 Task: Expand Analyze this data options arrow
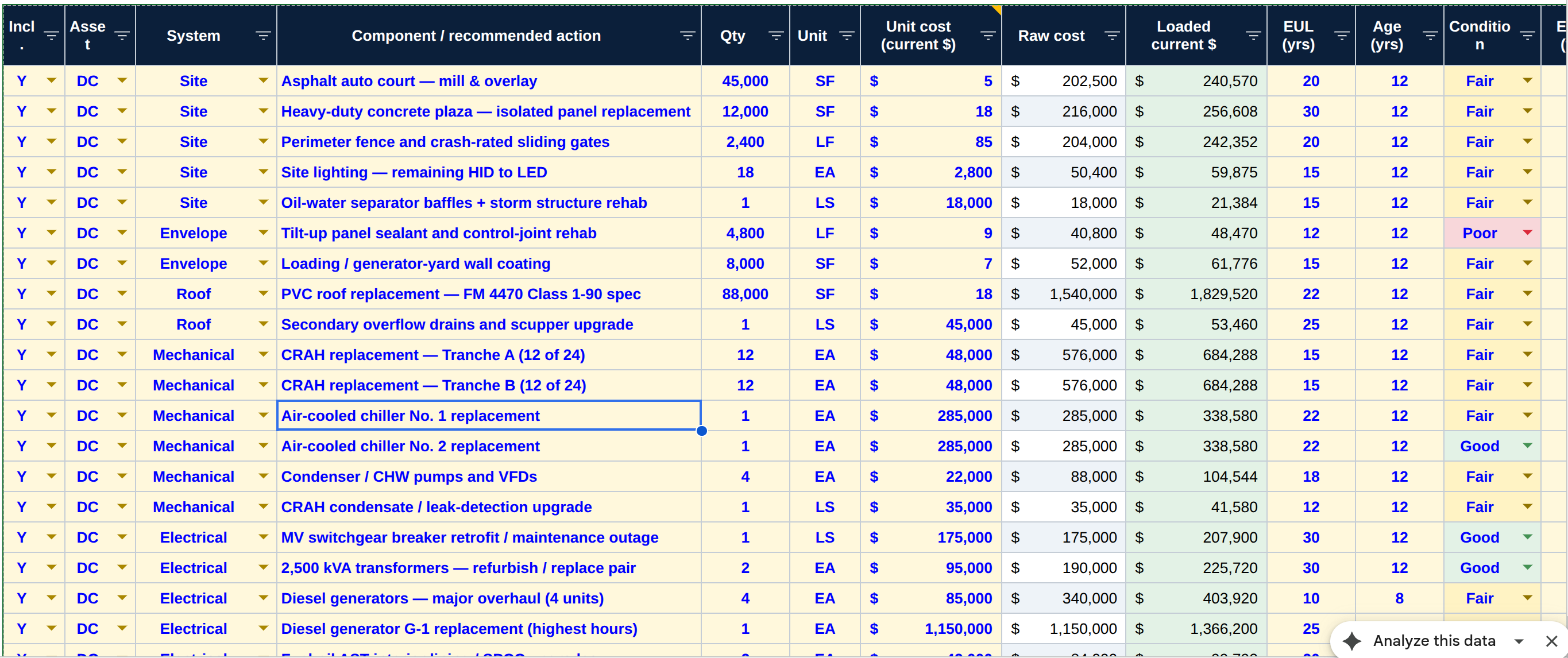[1518, 641]
